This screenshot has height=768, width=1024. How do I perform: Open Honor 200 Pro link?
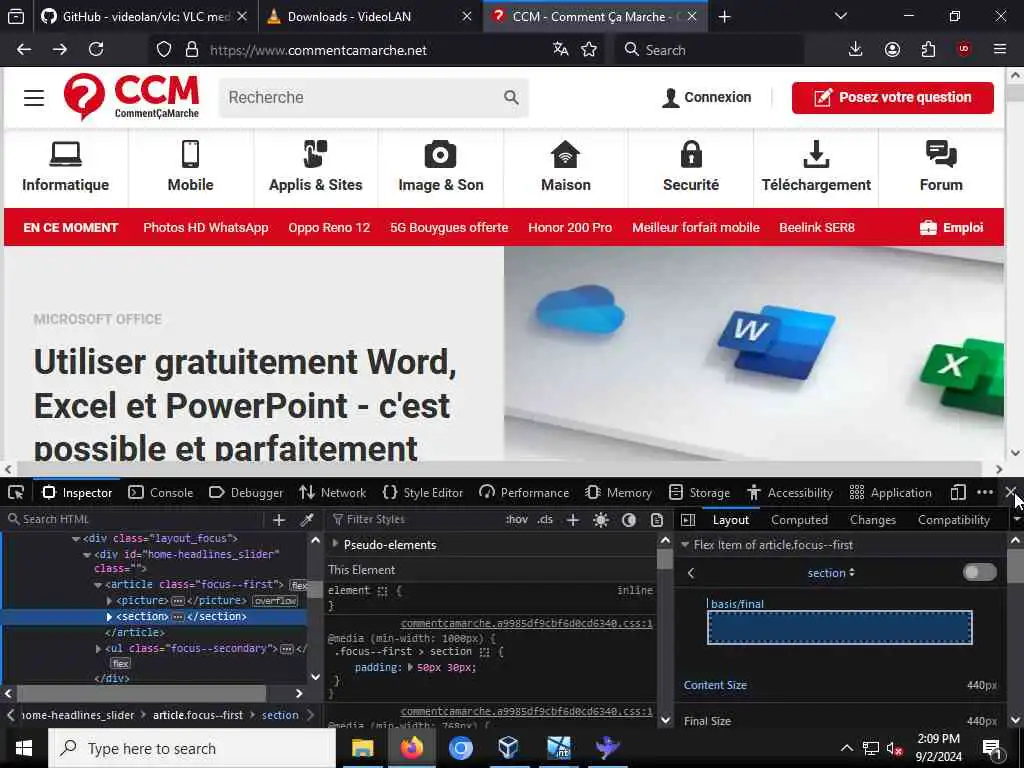point(570,227)
